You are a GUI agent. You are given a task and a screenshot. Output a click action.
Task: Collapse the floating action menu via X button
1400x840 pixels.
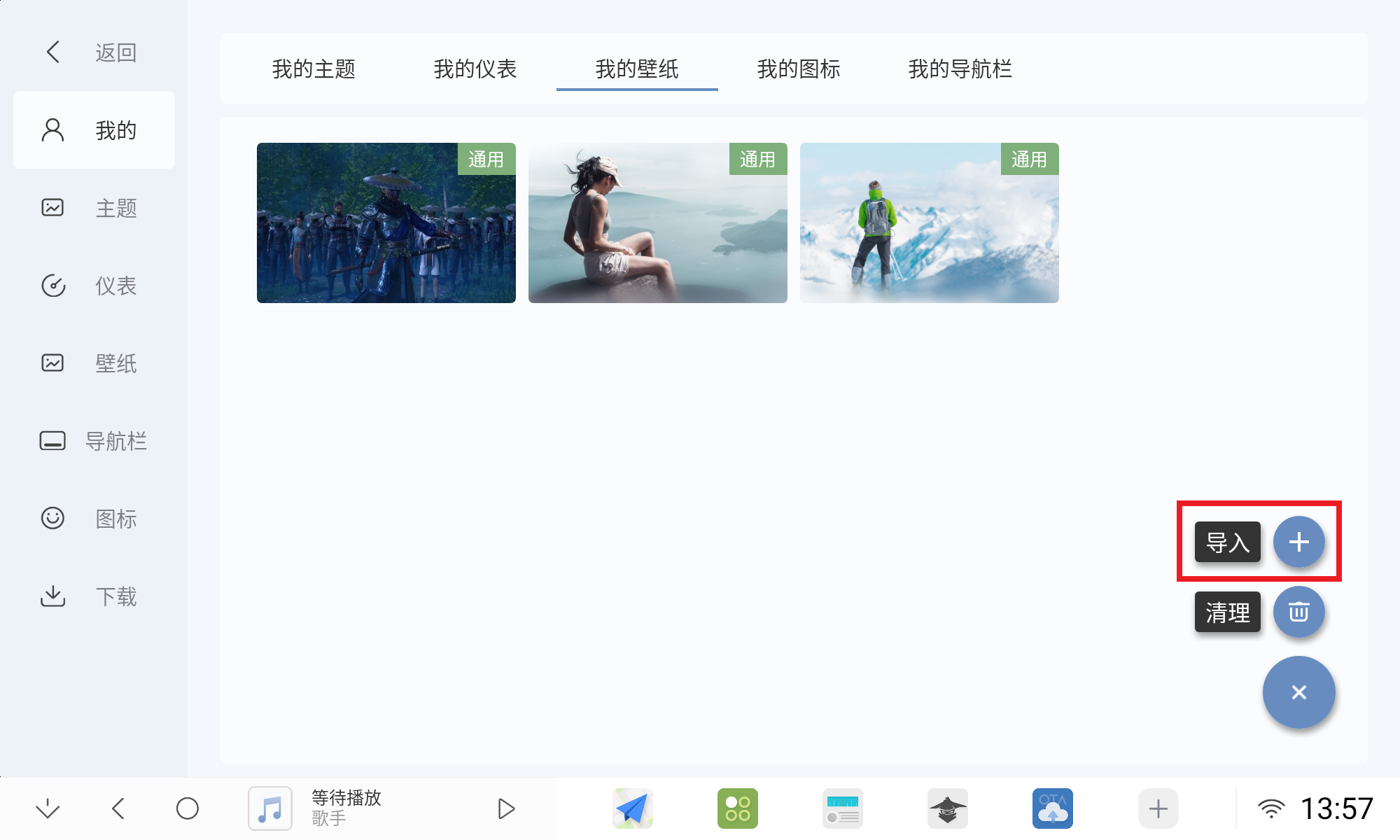click(x=1299, y=692)
